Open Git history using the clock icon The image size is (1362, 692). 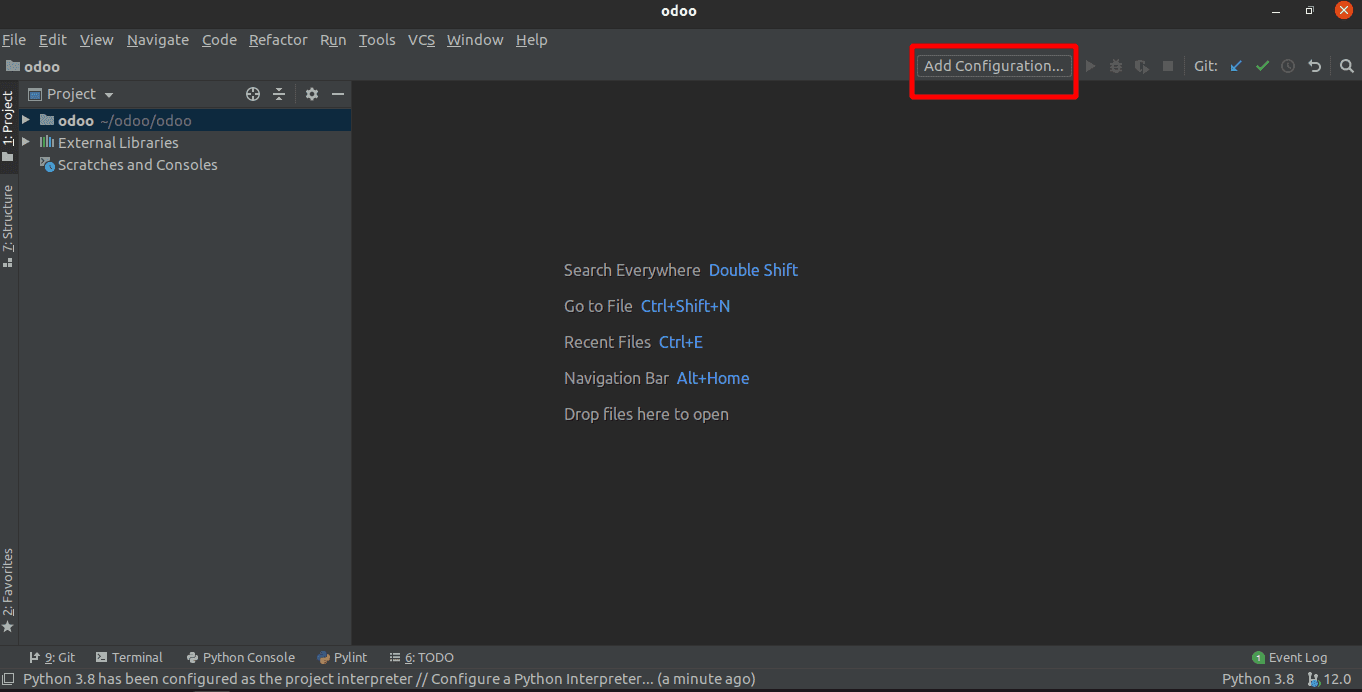click(1288, 65)
